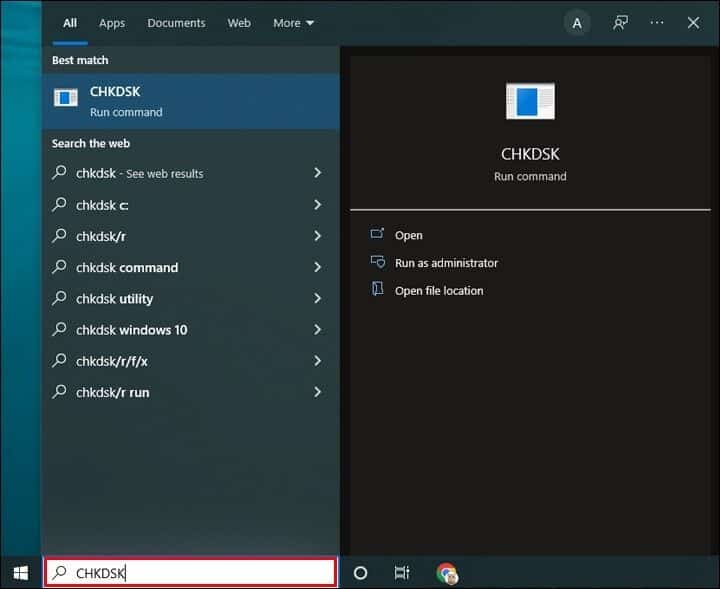This screenshot has width=720, height=589.
Task: Select the 'chkdsk c:' web suggestion
Action: coord(191,205)
